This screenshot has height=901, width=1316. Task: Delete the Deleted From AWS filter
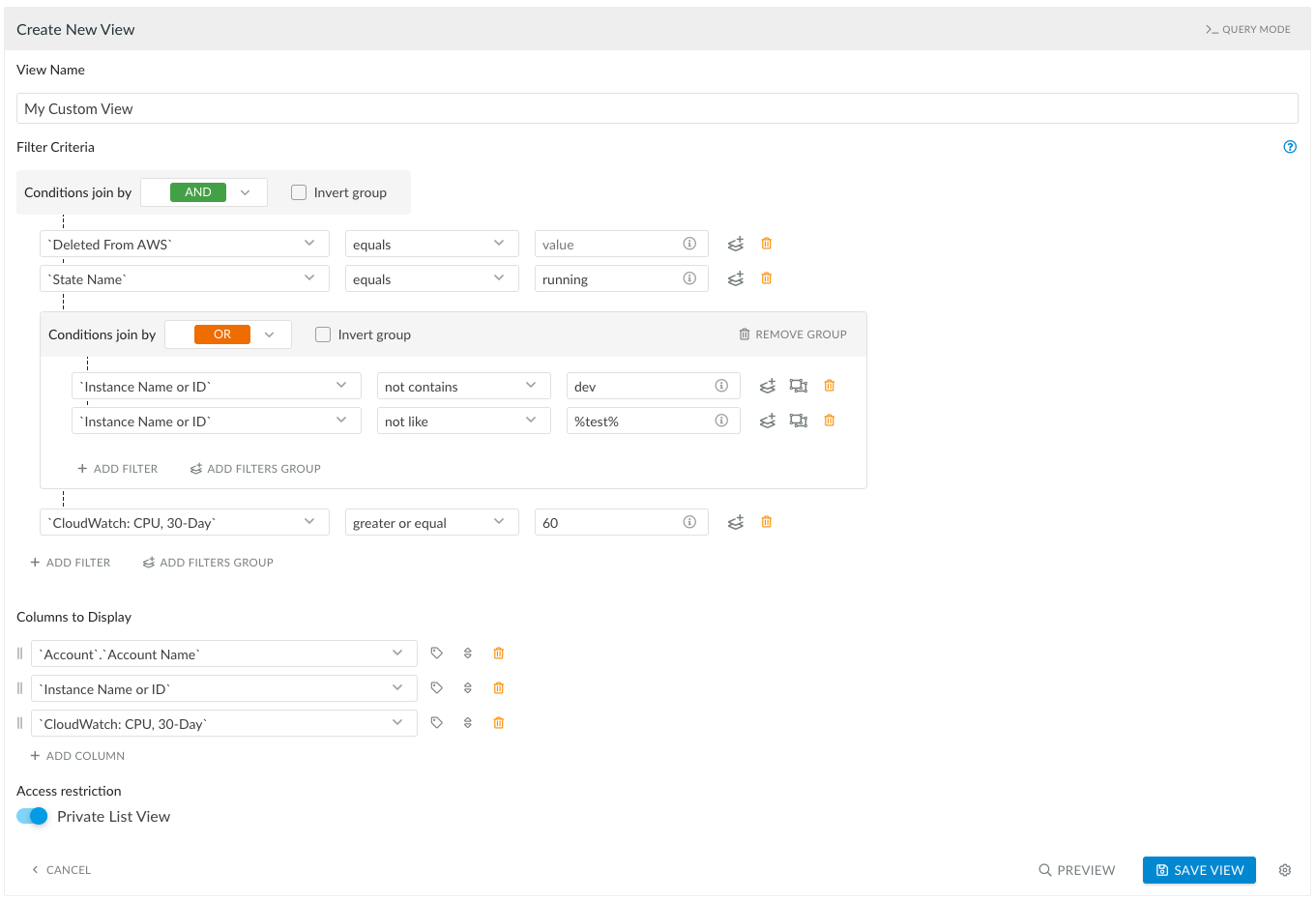(x=767, y=244)
